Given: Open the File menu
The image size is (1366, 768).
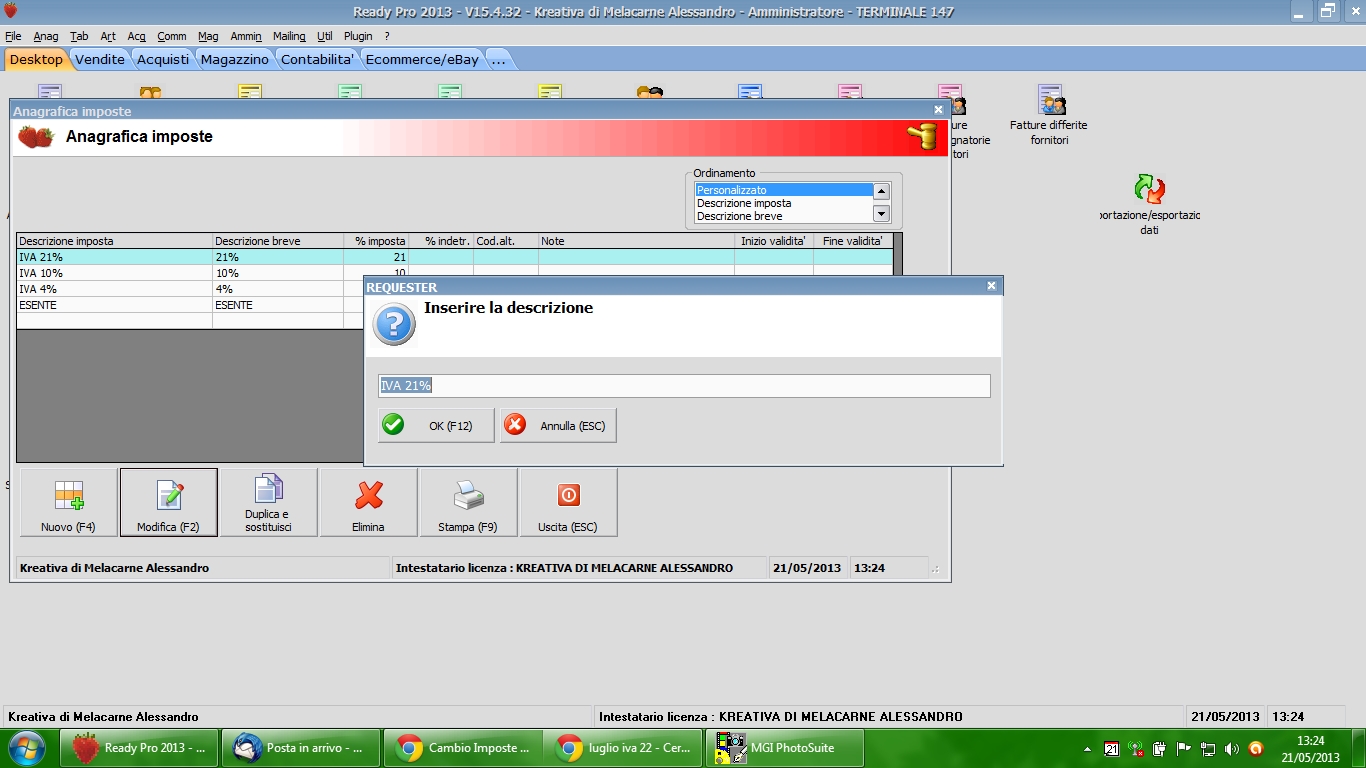Looking at the screenshot, I should point(13,36).
